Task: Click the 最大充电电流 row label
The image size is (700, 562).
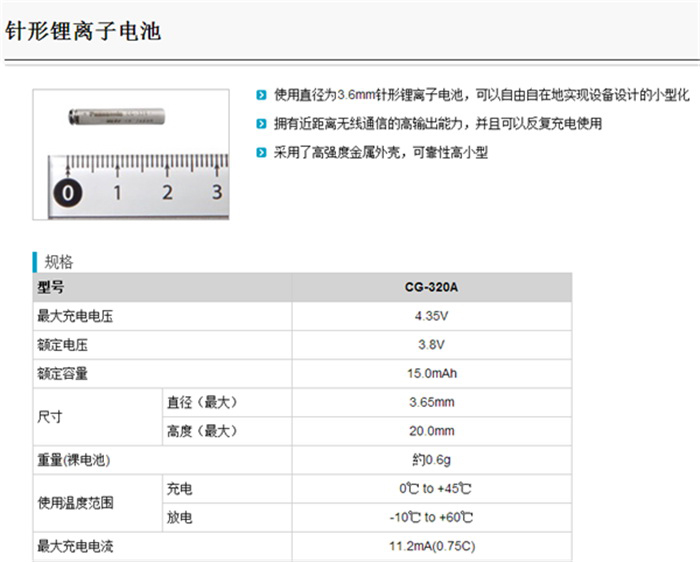Action: (x=75, y=546)
